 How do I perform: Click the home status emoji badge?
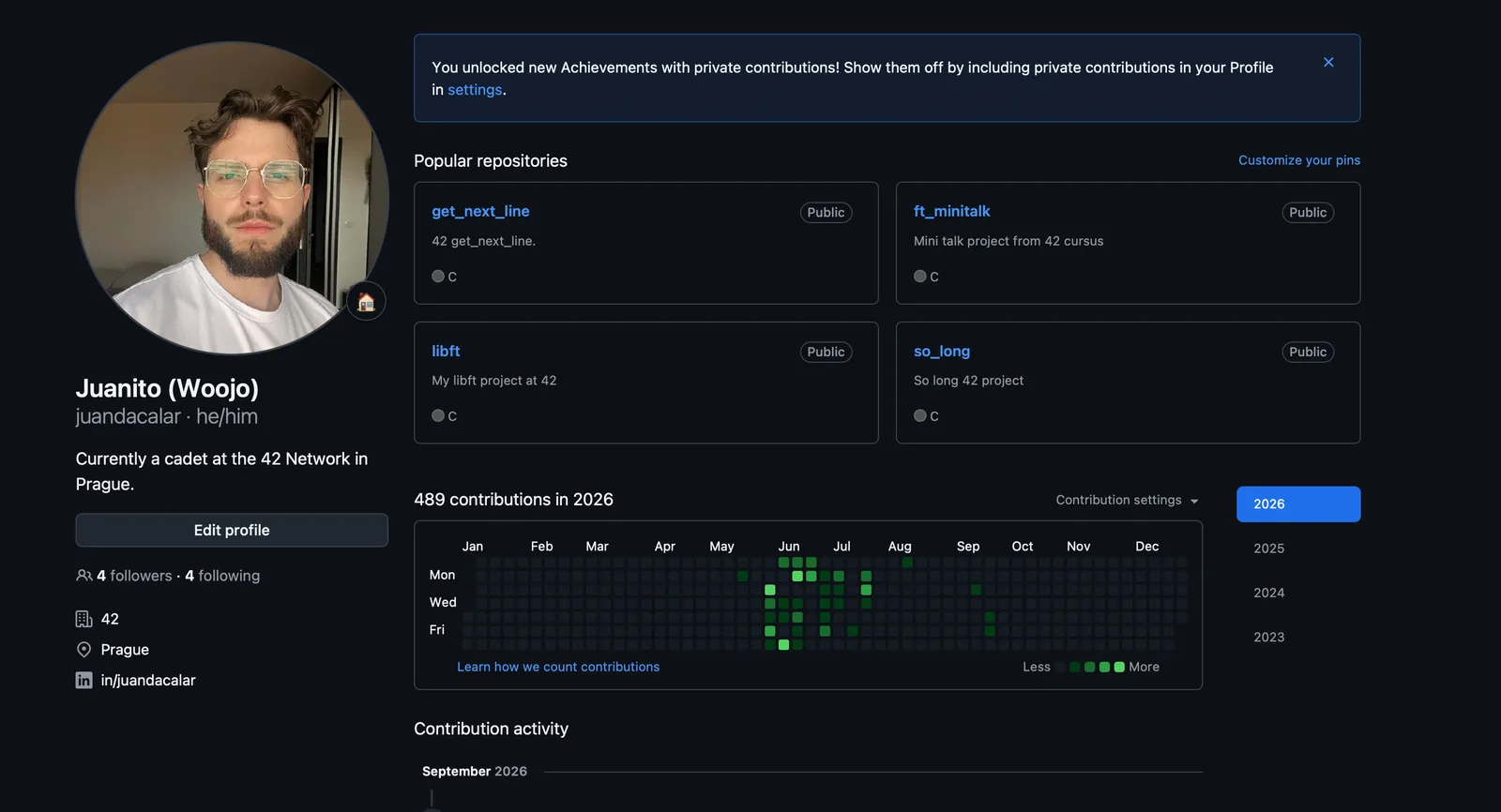click(x=366, y=301)
